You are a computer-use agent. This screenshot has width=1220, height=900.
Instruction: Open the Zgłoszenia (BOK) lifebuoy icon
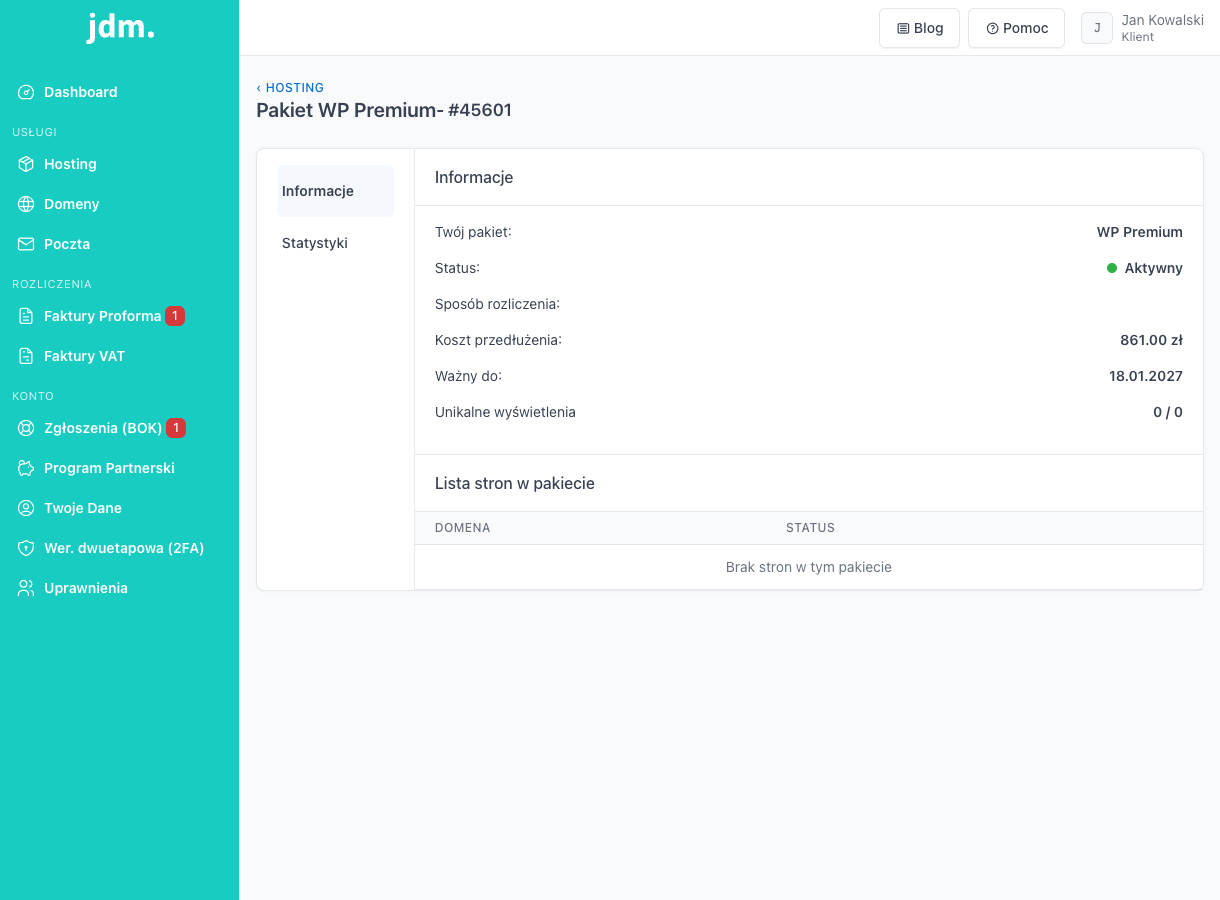tap(26, 428)
